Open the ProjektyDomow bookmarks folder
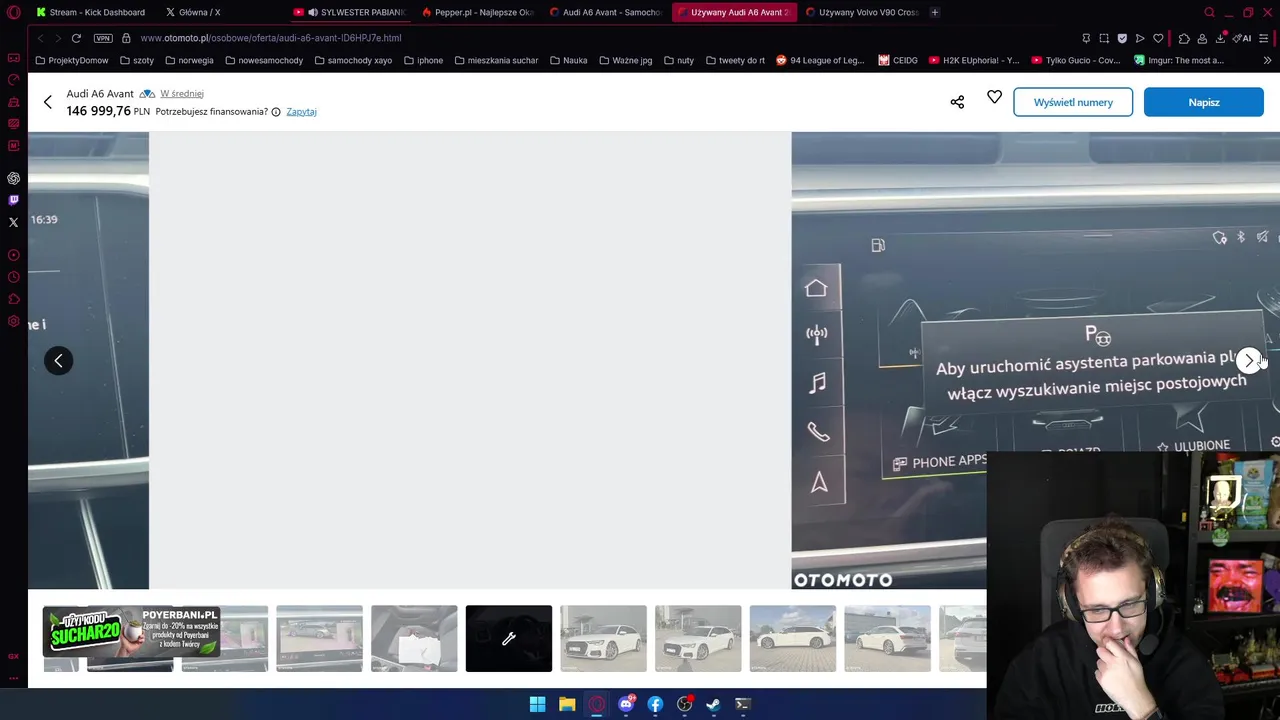Image resolution: width=1280 pixels, height=720 pixels. pyautogui.click(x=71, y=60)
